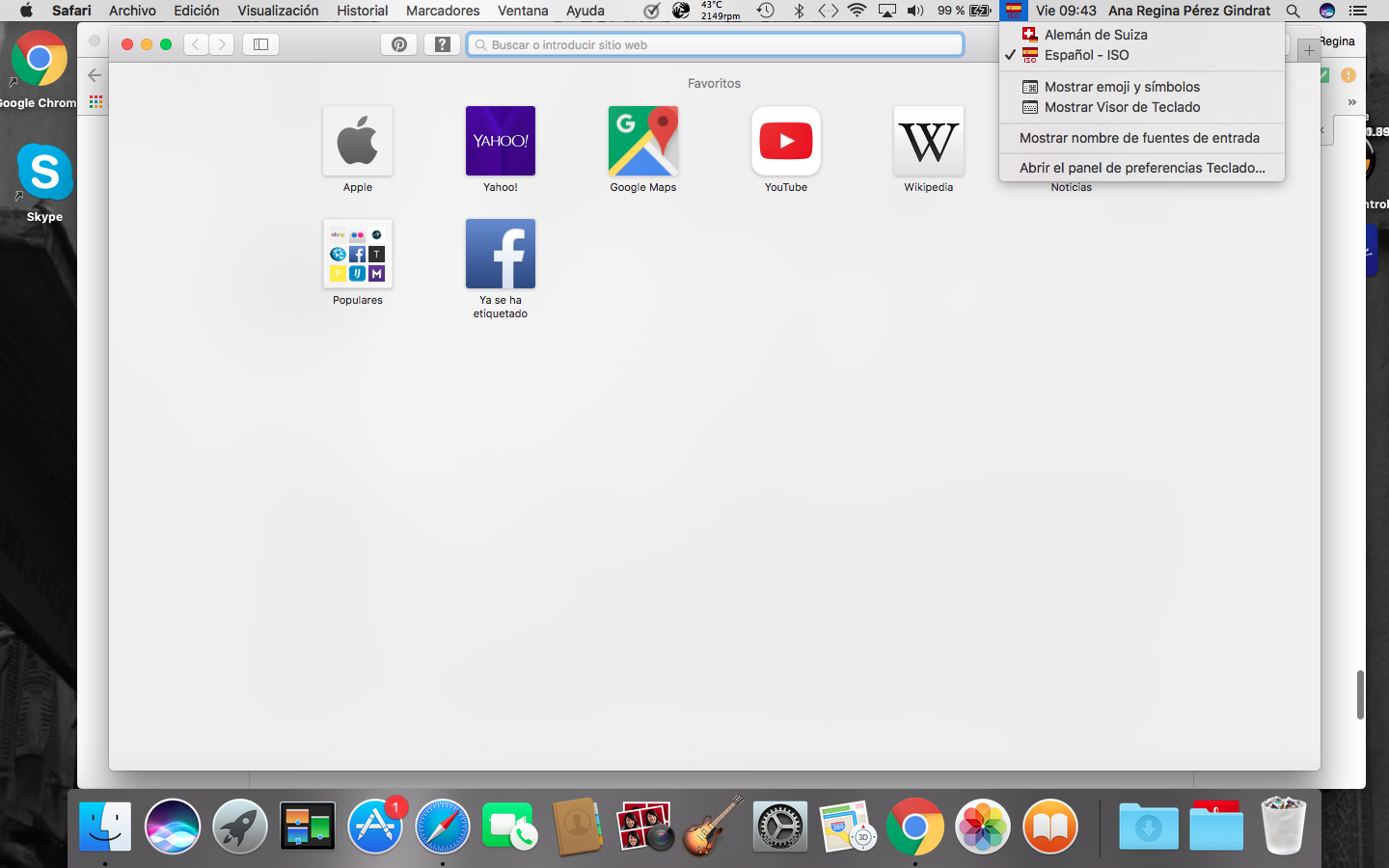Open the Ayuda menu
The height and width of the screenshot is (868, 1389).
tap(586, 11)
